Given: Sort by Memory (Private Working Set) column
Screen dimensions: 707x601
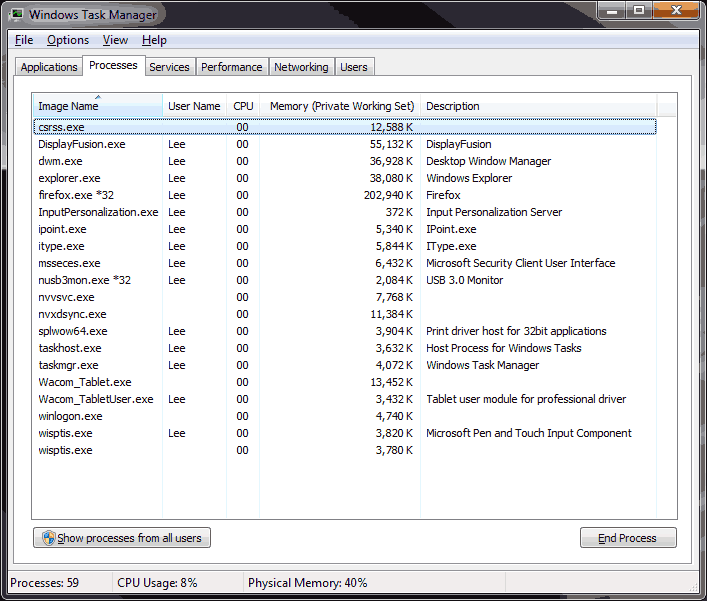Looking at the screenshot, I should (x=341, y=106).
